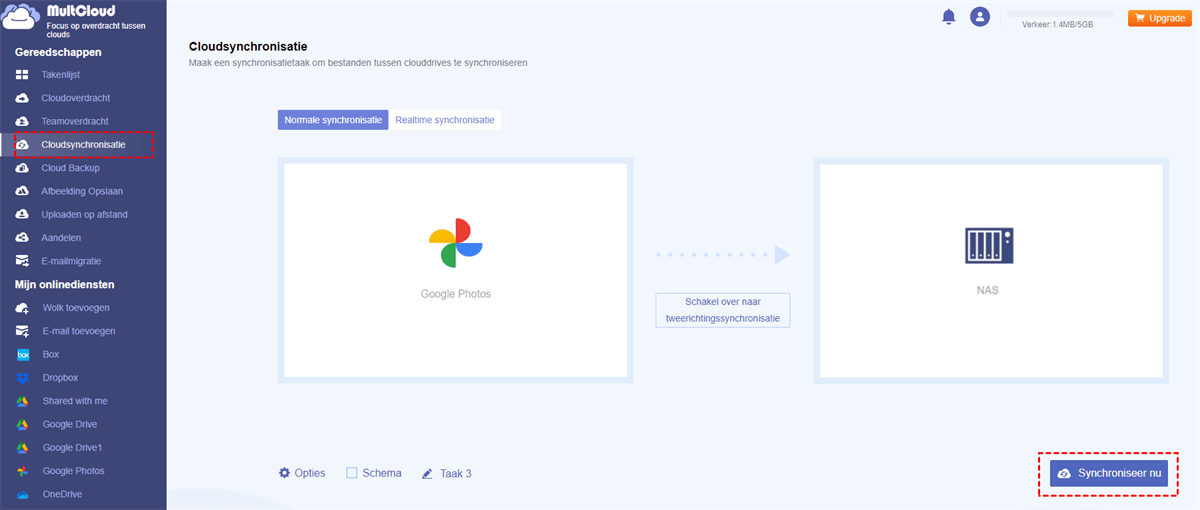This screenshot has width=1200, height=510.
Task: Click the Schema label text
Action: pos(382,473)
